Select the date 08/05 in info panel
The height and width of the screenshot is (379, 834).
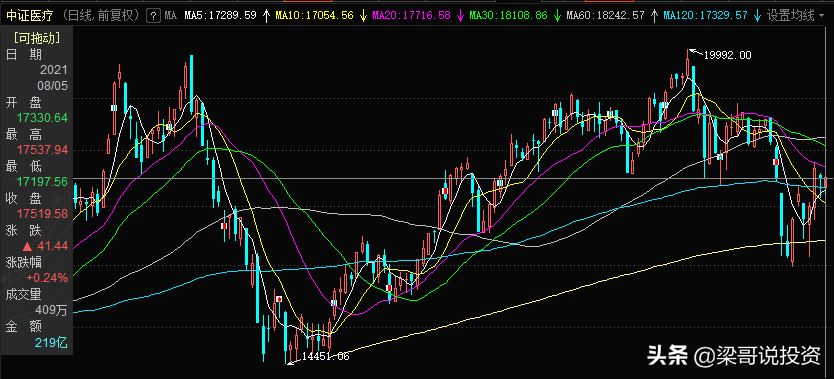tap(52, 86)
